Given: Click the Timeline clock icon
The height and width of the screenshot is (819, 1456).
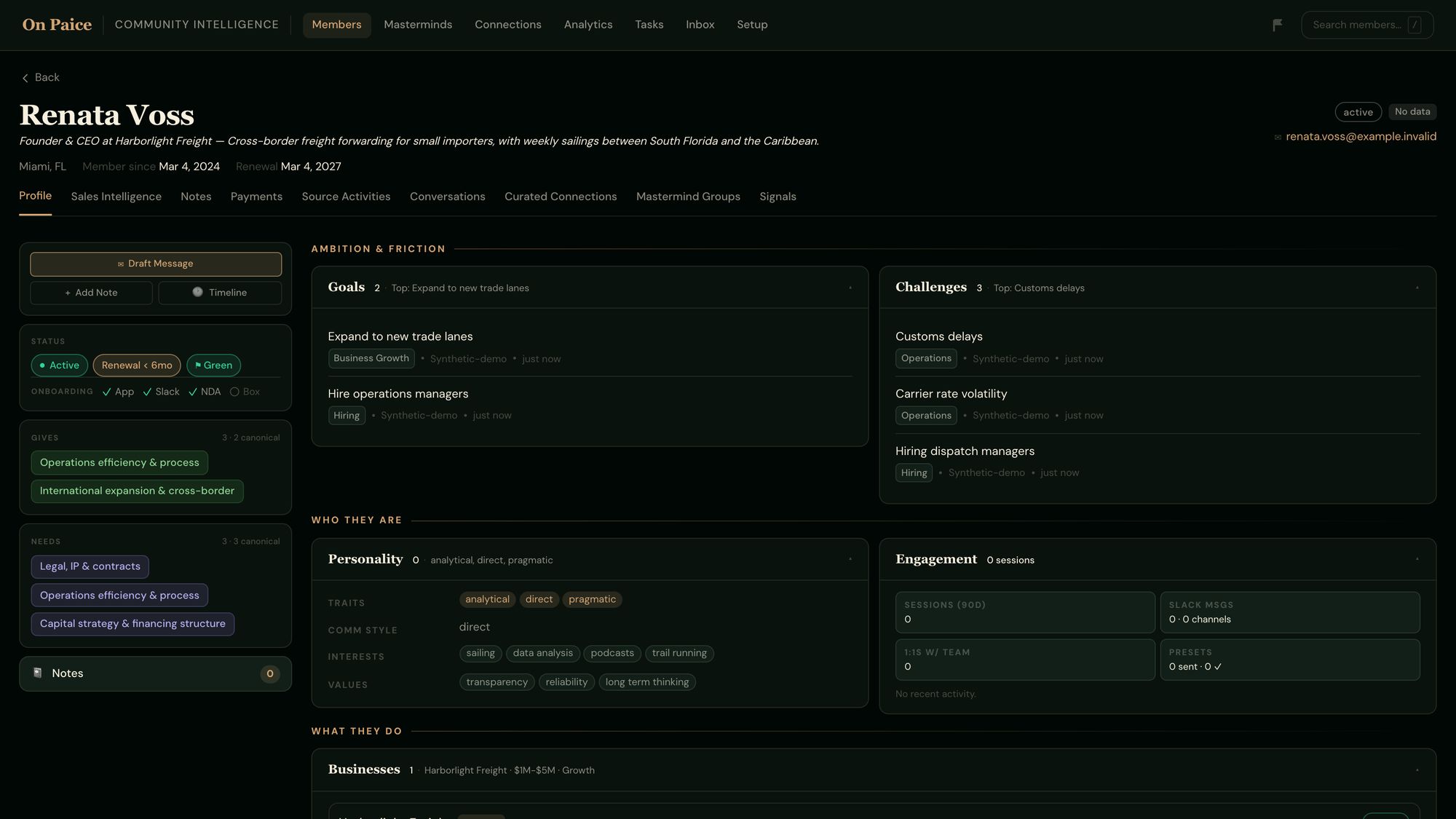Looking at the screenshot, I should point(197,292).
